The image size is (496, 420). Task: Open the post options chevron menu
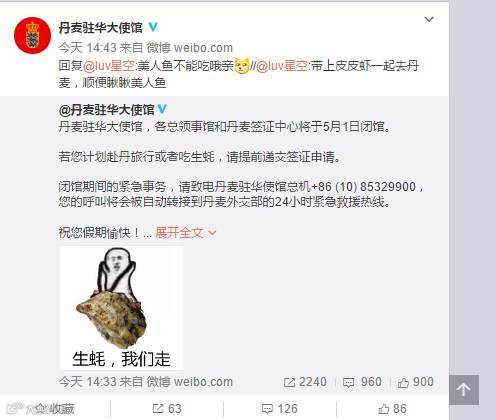pos(429,20)
